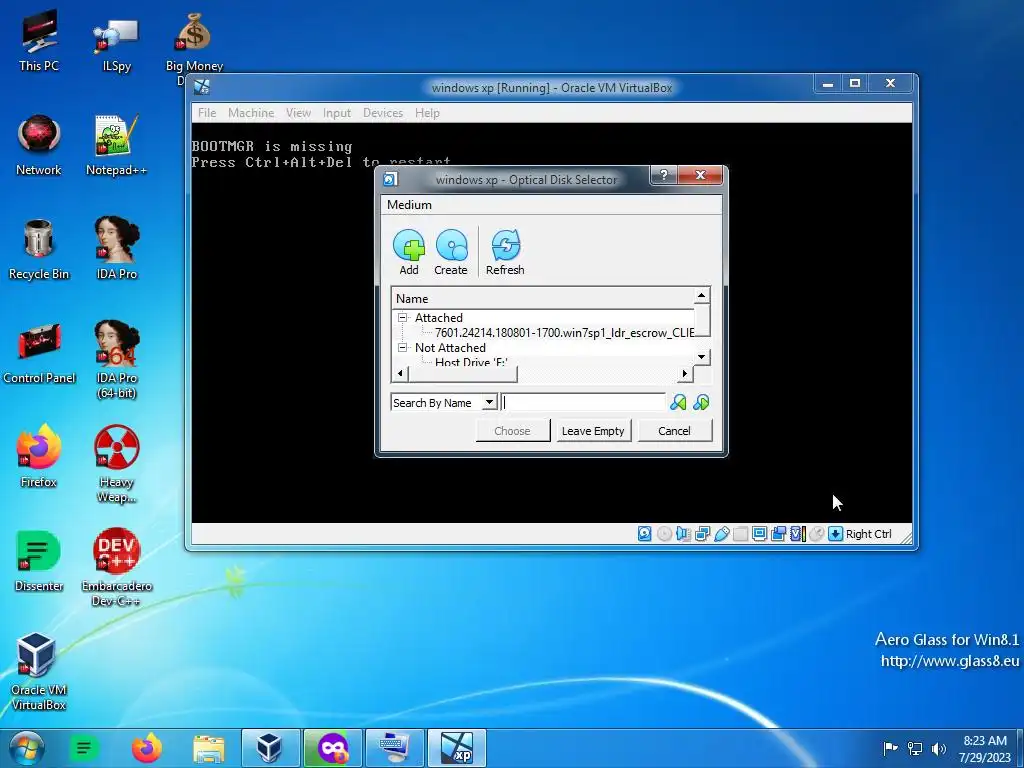Open the Windows Start button
The height and width of the screenshot is (768, 1024).
(27, 748)
